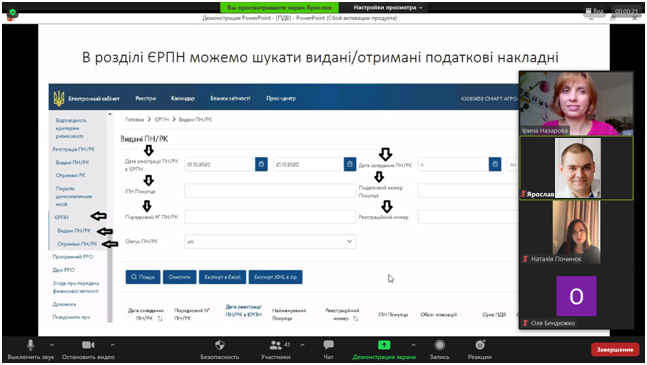The image size is (647, 365).
Task: Open Отримані РК sidebar item
Action: click(x=71, y=175)
